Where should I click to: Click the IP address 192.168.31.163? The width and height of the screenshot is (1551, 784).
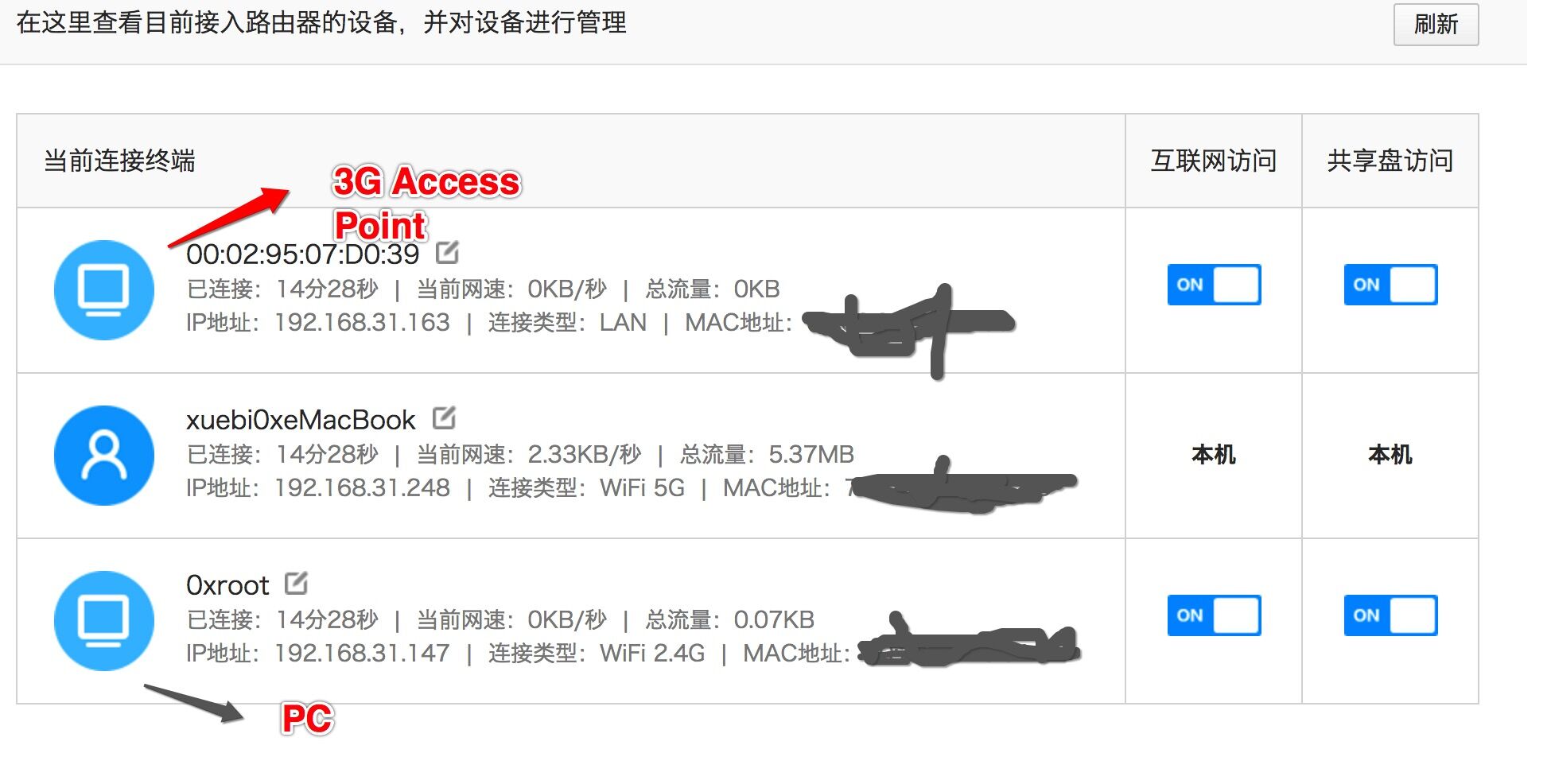(x=362, y=322)
